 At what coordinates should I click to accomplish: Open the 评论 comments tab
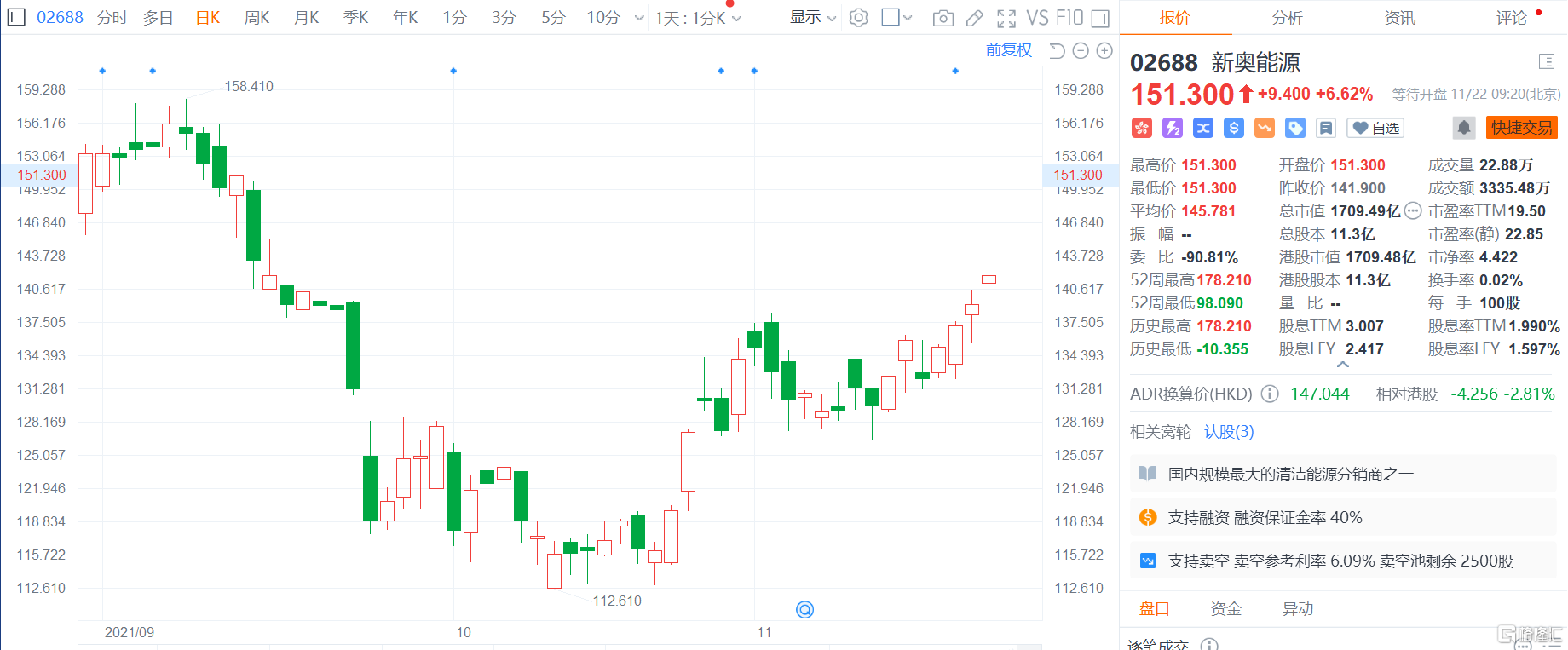point(1512,17)
